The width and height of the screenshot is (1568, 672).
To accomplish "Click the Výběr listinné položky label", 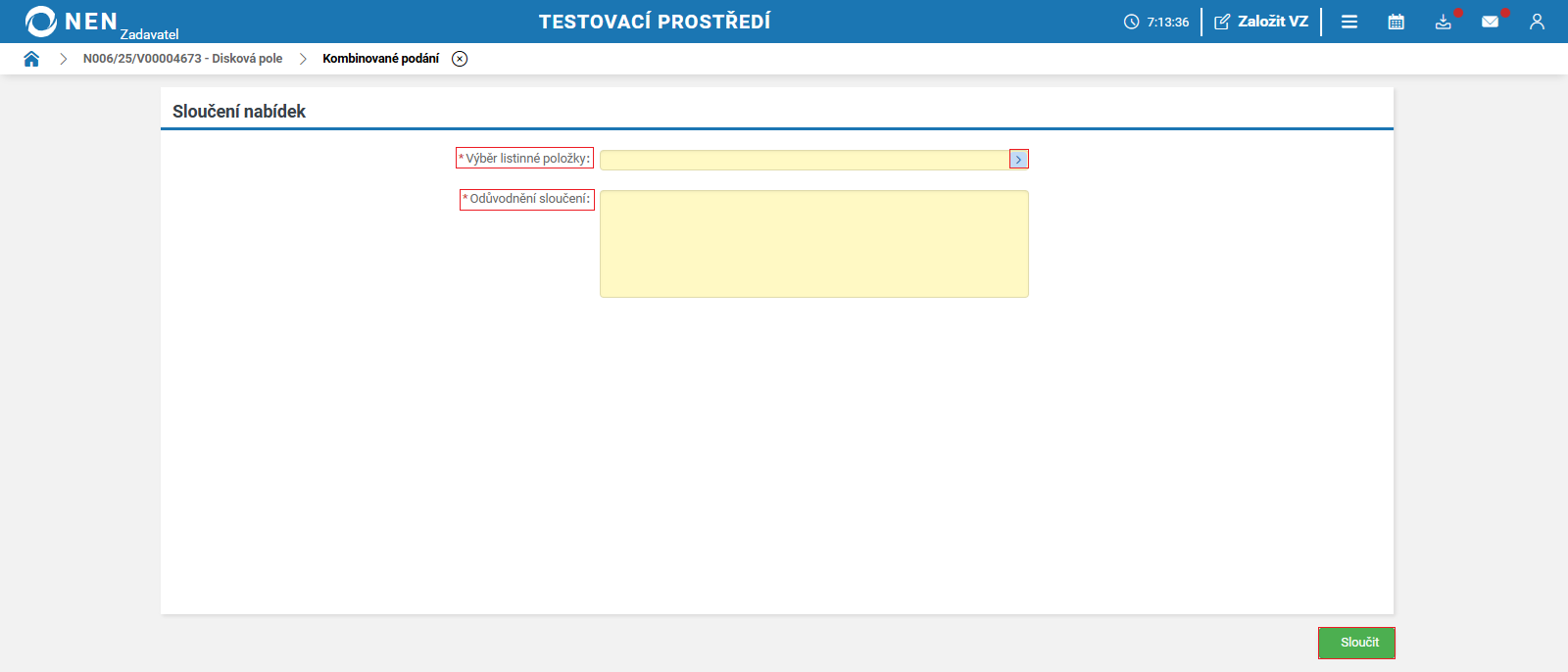I will click(525, 159).
